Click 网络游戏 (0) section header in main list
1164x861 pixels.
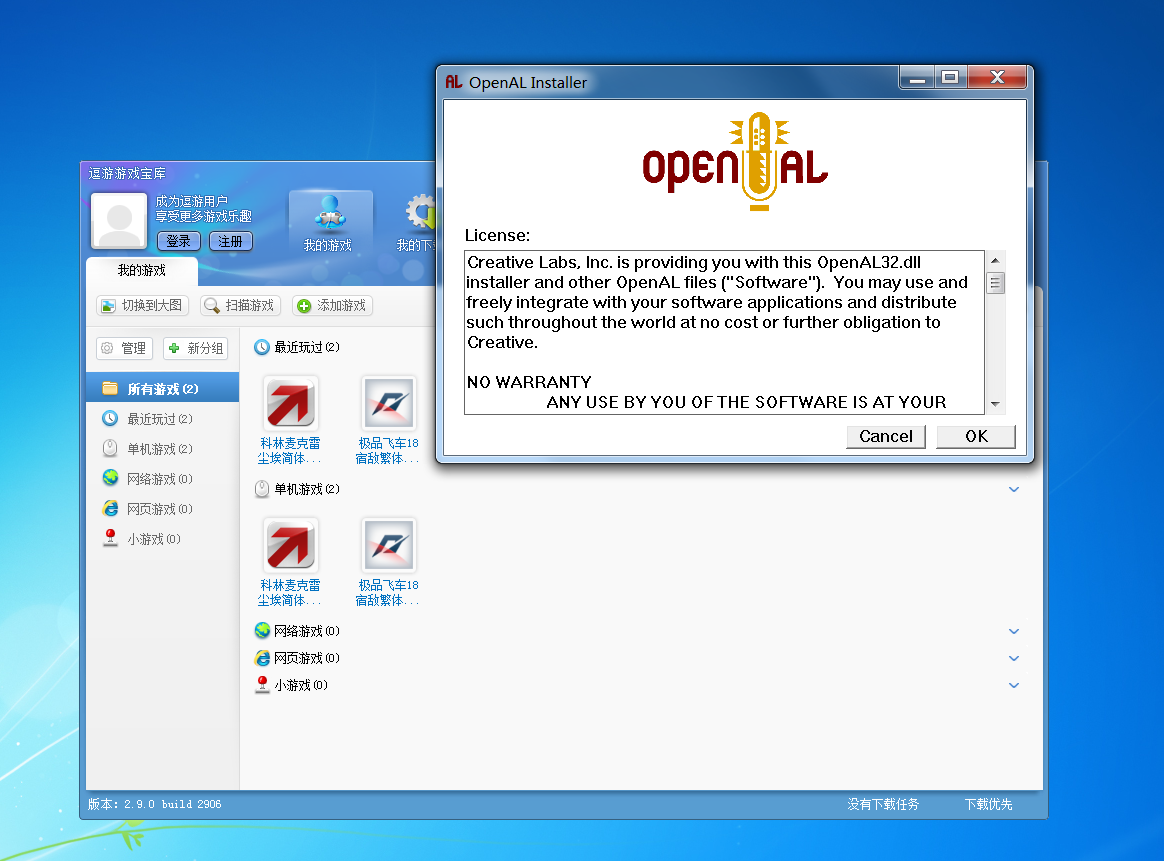[298, 631]
